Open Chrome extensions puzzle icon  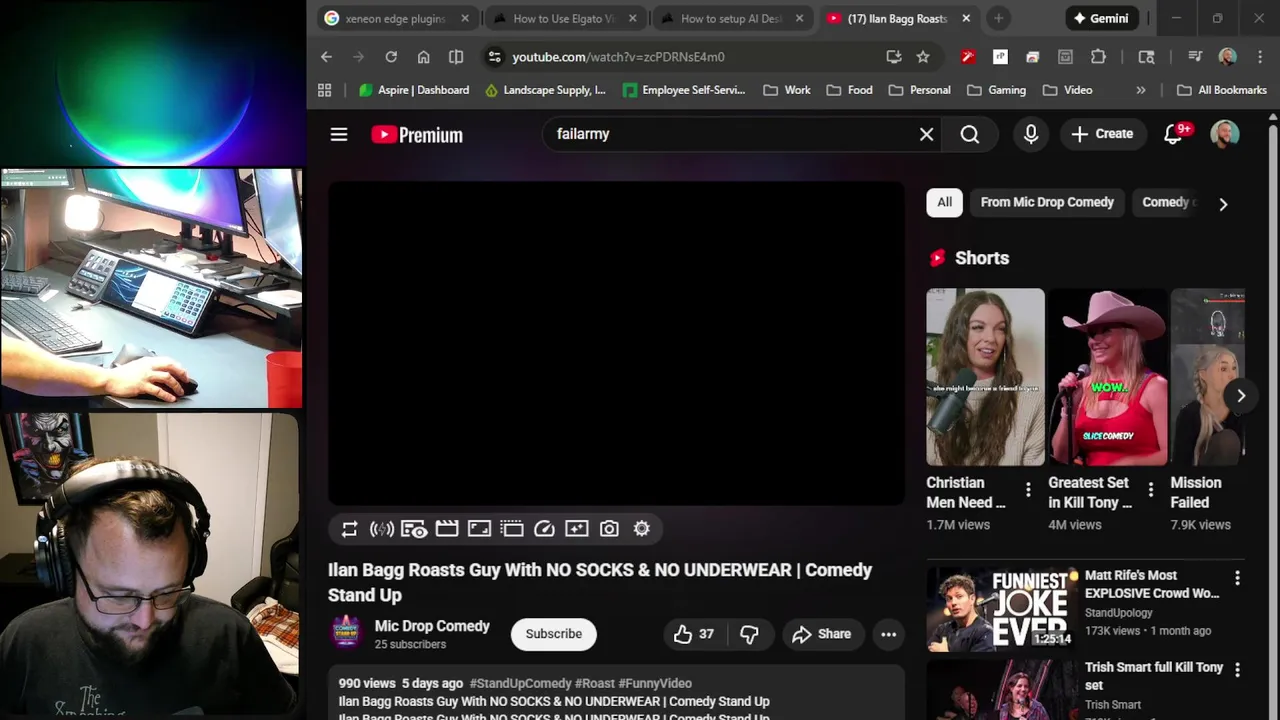[x=1098, y=57]
